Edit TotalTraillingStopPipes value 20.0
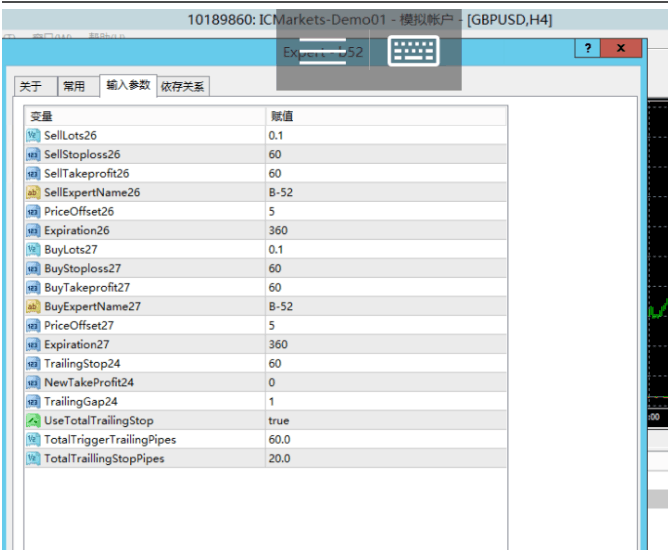 click(280, 458)
